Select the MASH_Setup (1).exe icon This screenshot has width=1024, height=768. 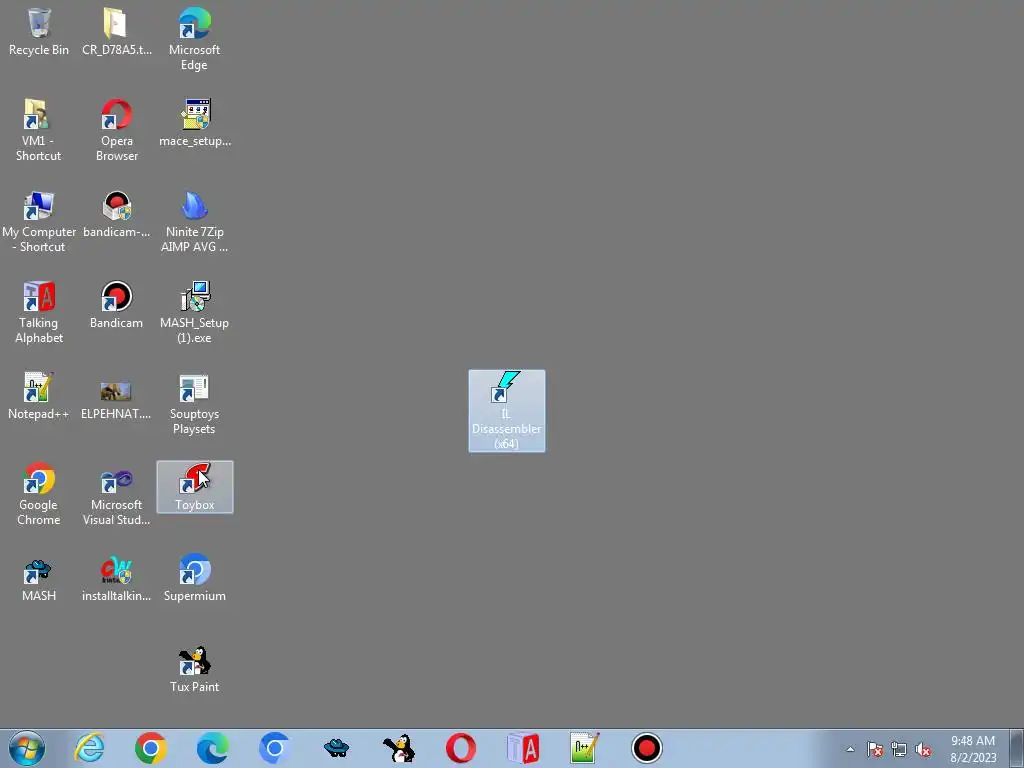click(x=194, y=312)
